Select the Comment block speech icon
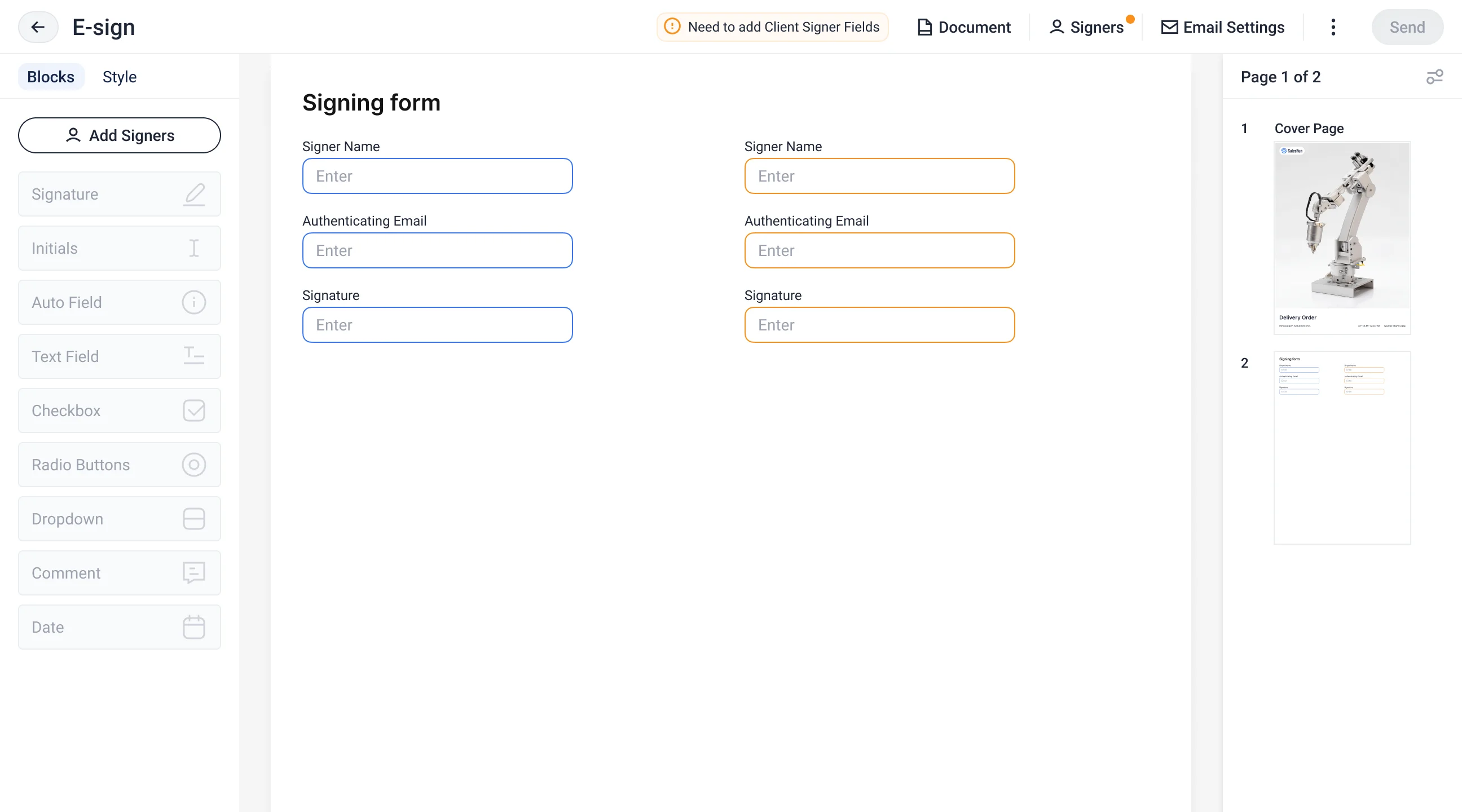Screen dimensions: 1462x812 [x=193, y=573]
